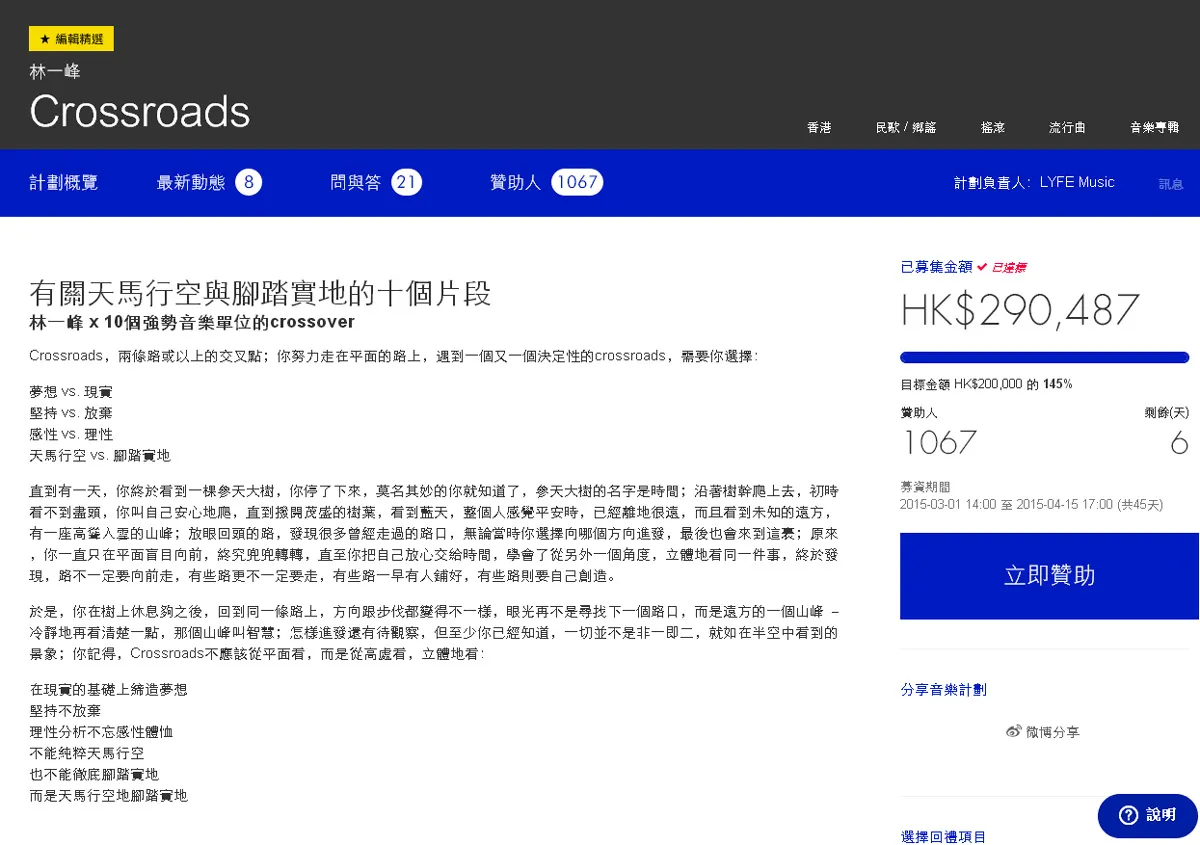Click the line 天馬行空 vs. 腳踏實地

point(100,455)
